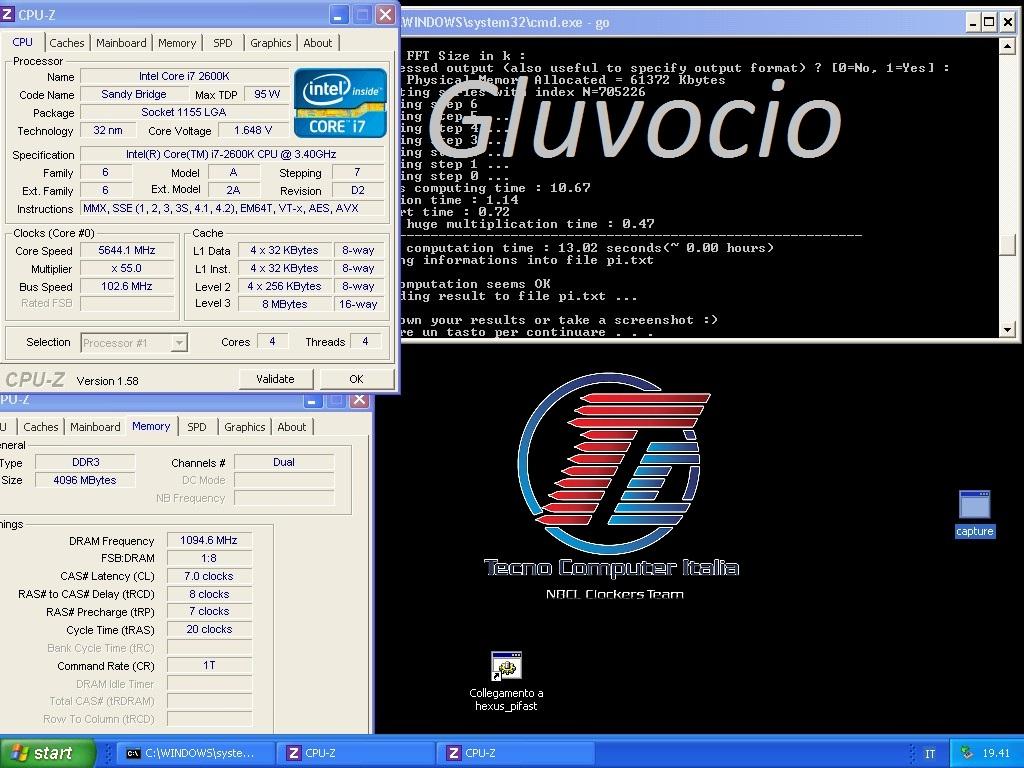This screenshot has width=1024, height=768.
Task: Select the second CPU-Z taskbar button
Action: tap(515, 753)
